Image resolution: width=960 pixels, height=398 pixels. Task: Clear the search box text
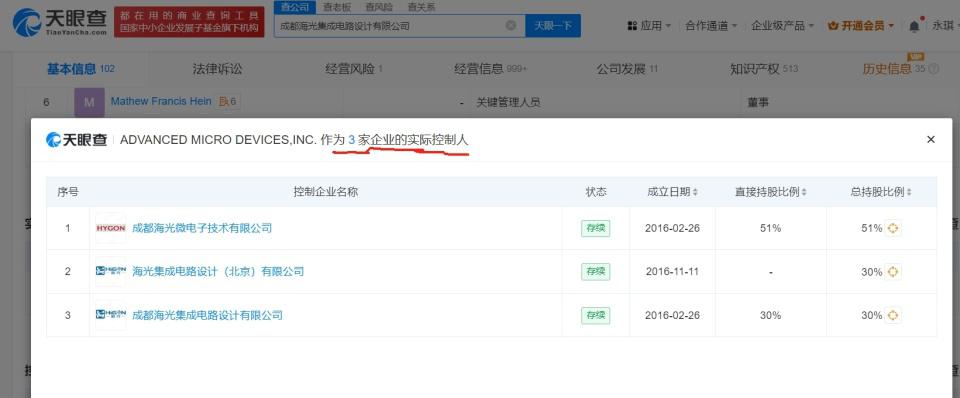point(511,26)
